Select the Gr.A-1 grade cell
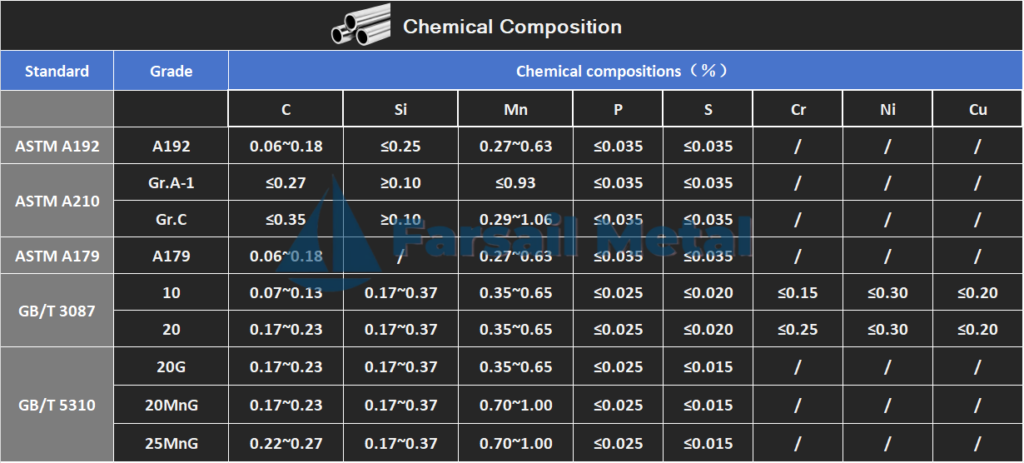Image resolution: width=1024 pixels, height=463 pixels. pos(171,182)
